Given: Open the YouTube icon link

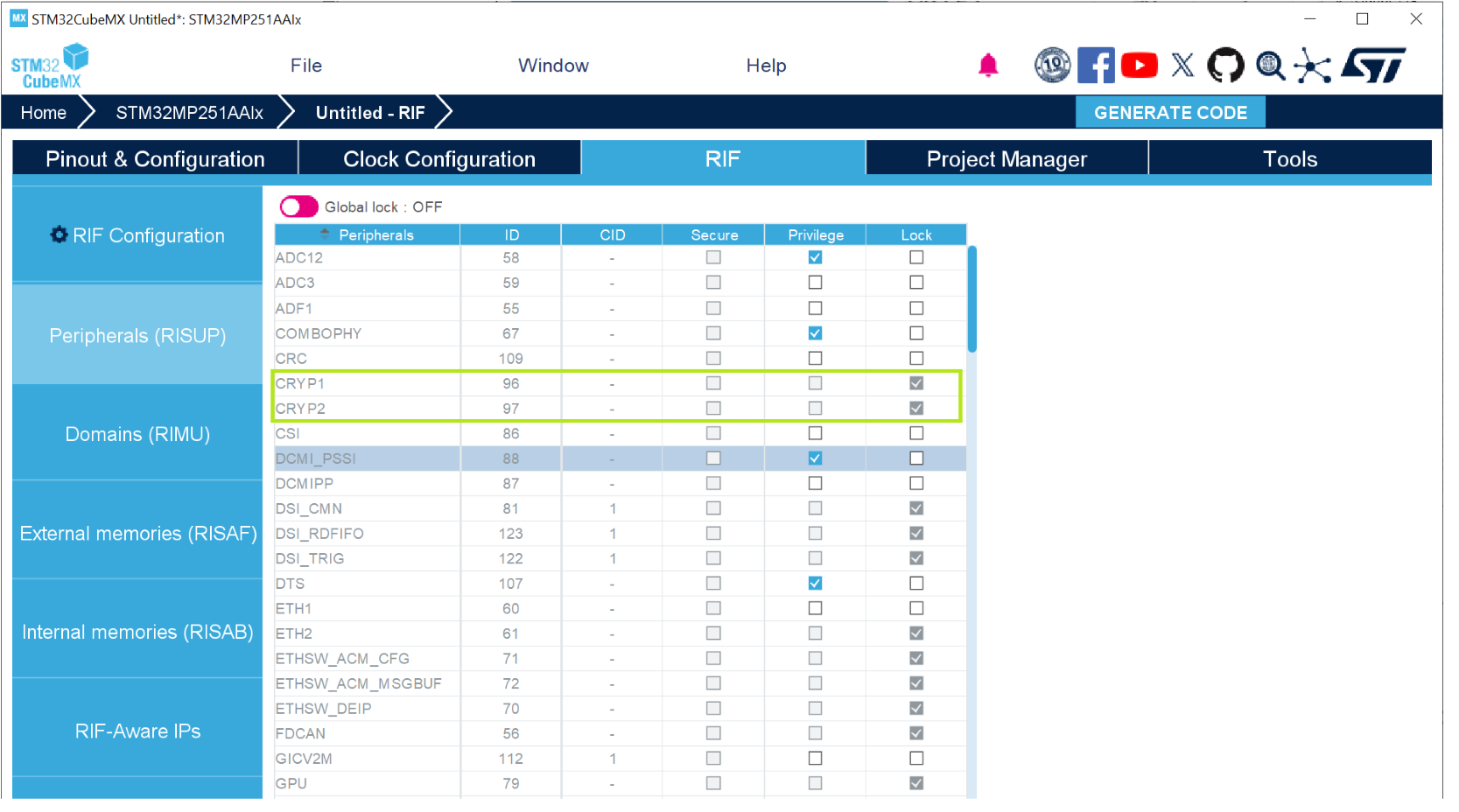Looking at the screenshot, I should (1139, 66).
